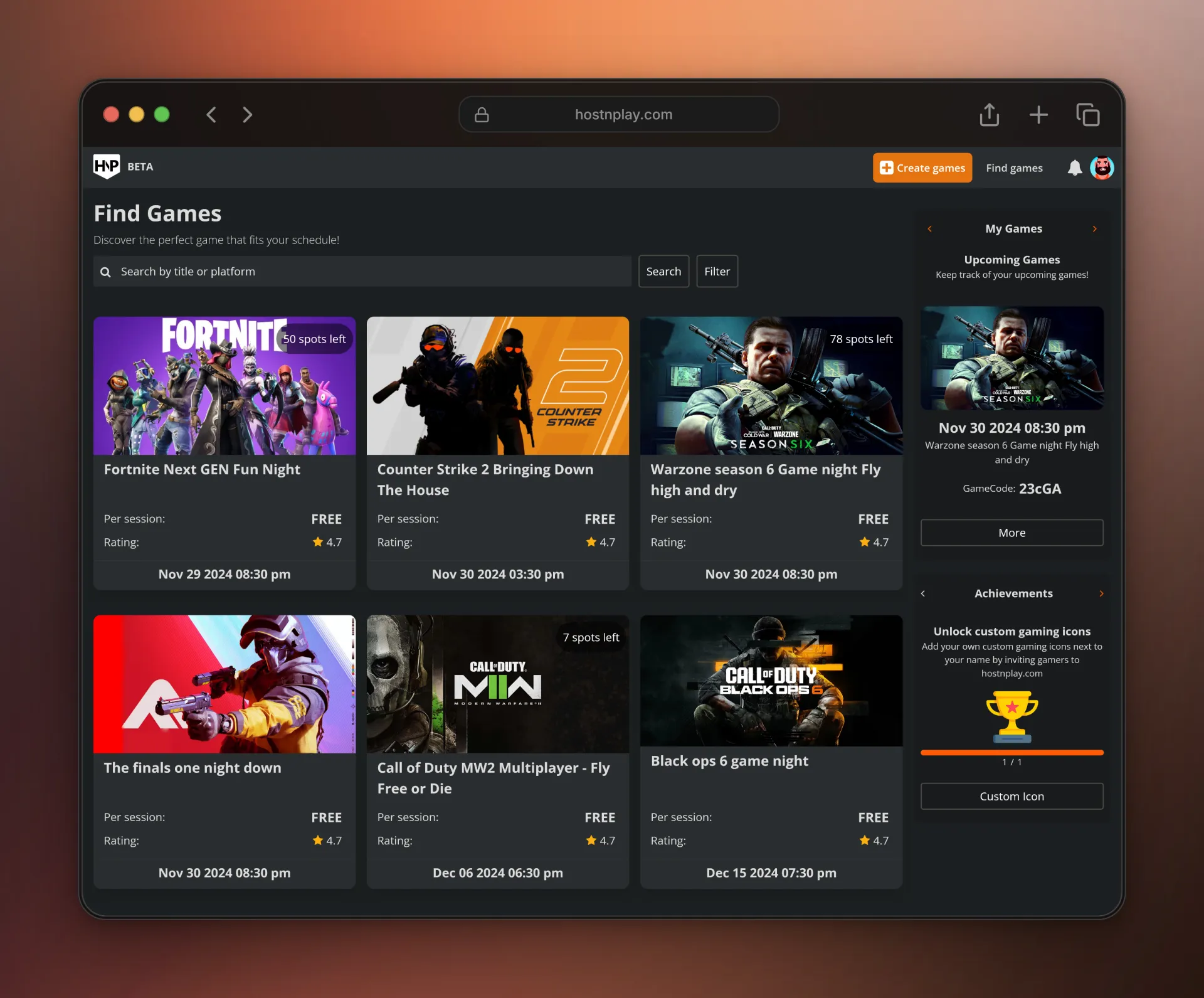Open The Finals game thumbnail
The image size is (1204, 998).
click(224, 684)
